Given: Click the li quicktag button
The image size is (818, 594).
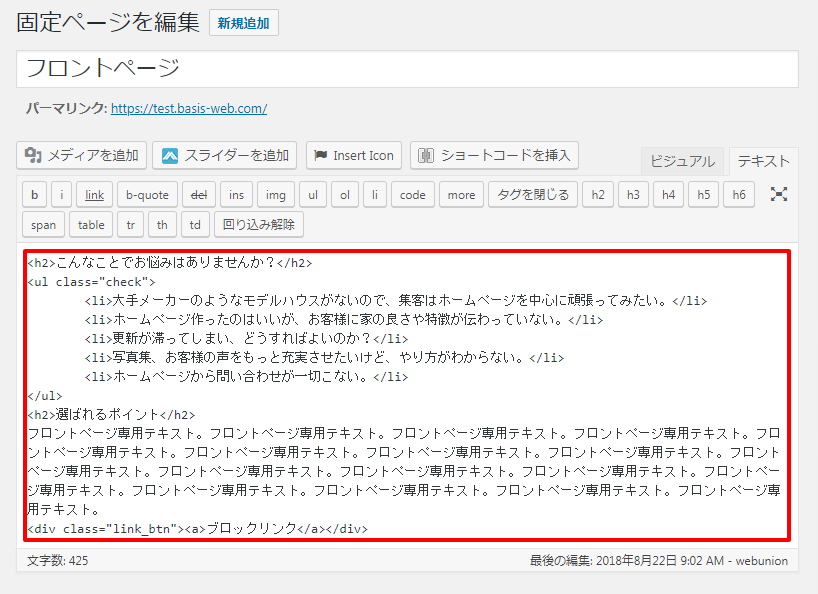Looking at the screenshot, I should pos(375,195).
